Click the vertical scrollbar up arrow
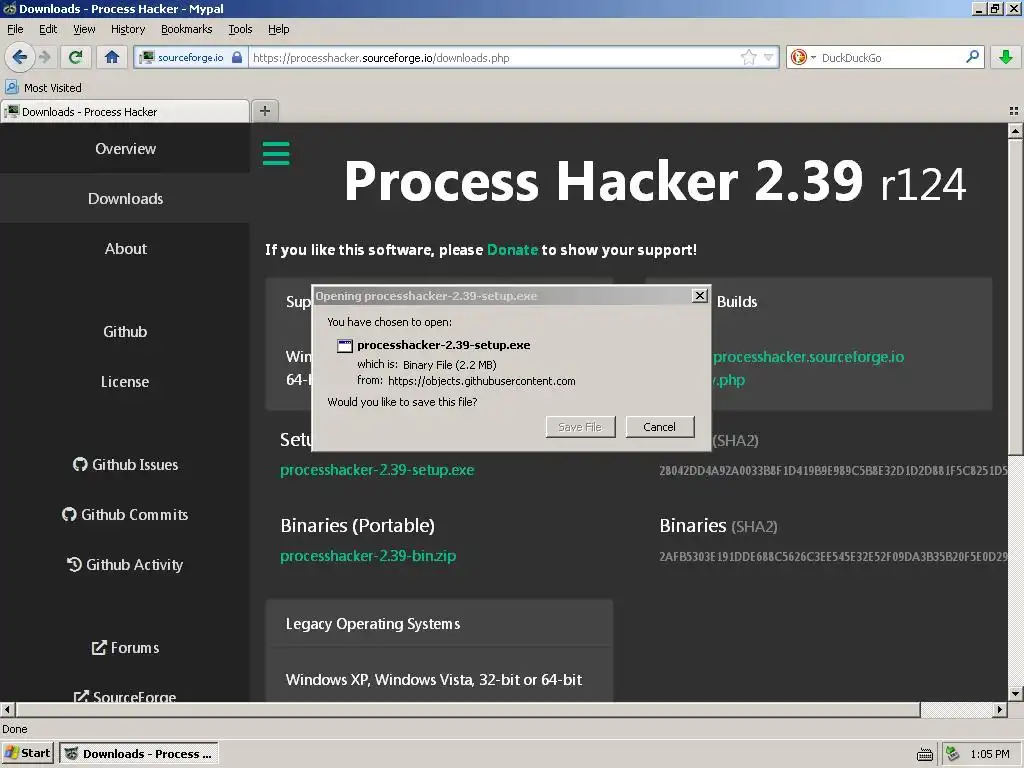Screen dimensions: 1024x768 (1016, 131)
